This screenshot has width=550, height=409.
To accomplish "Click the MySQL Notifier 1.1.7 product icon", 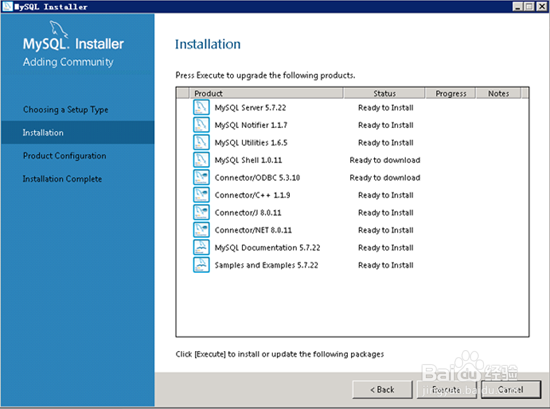I will point(201,125).
